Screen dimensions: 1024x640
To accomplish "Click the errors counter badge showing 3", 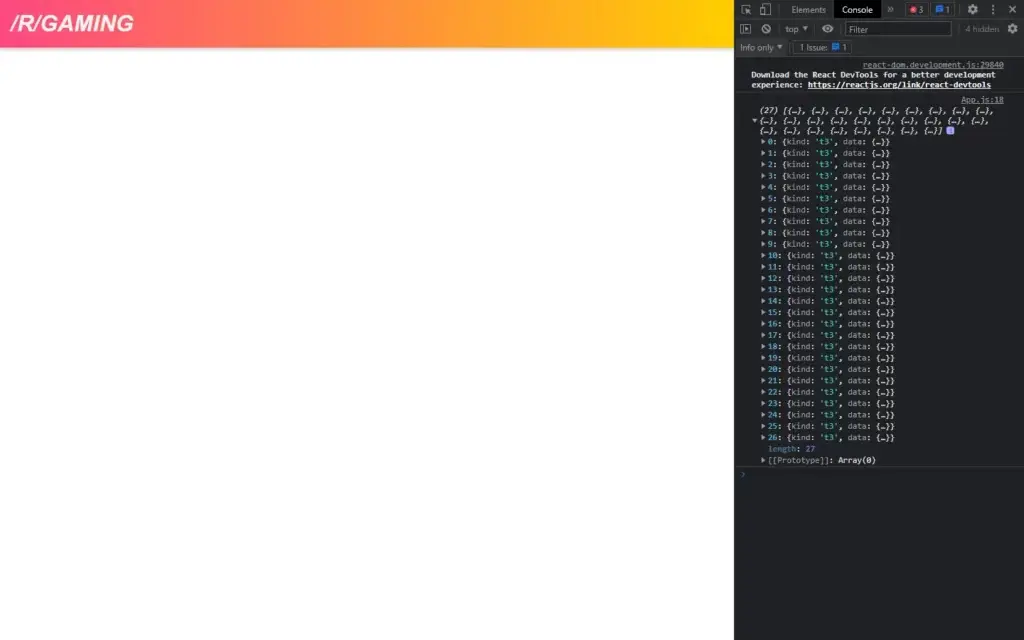I will [x=915, y=9].
